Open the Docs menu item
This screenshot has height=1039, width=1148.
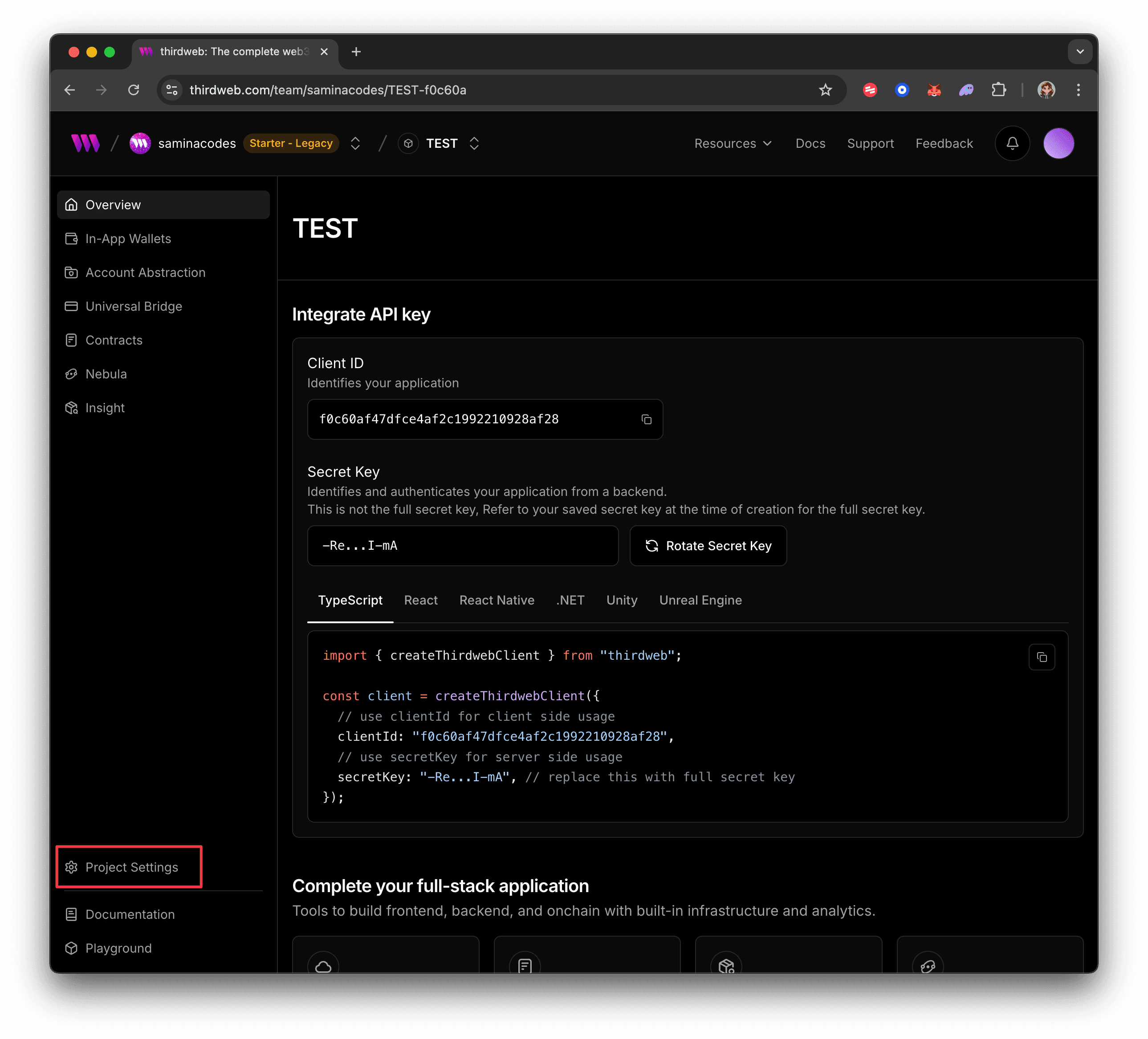810,143
